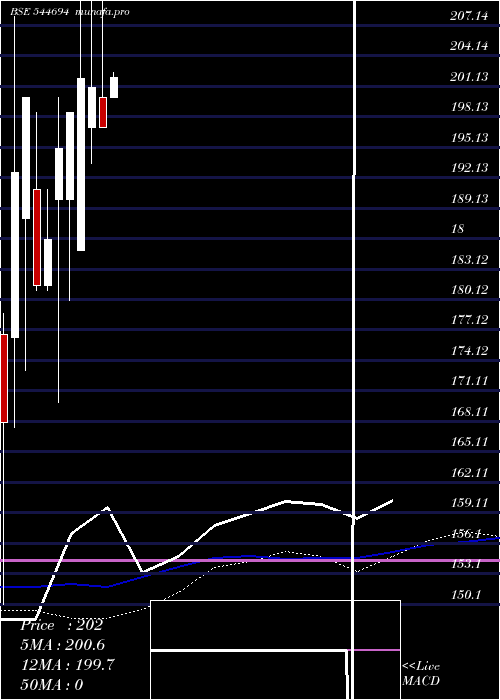Click the pink horizontal line in the MACD box
Viewport: 500px width, 700px height.
374,650
